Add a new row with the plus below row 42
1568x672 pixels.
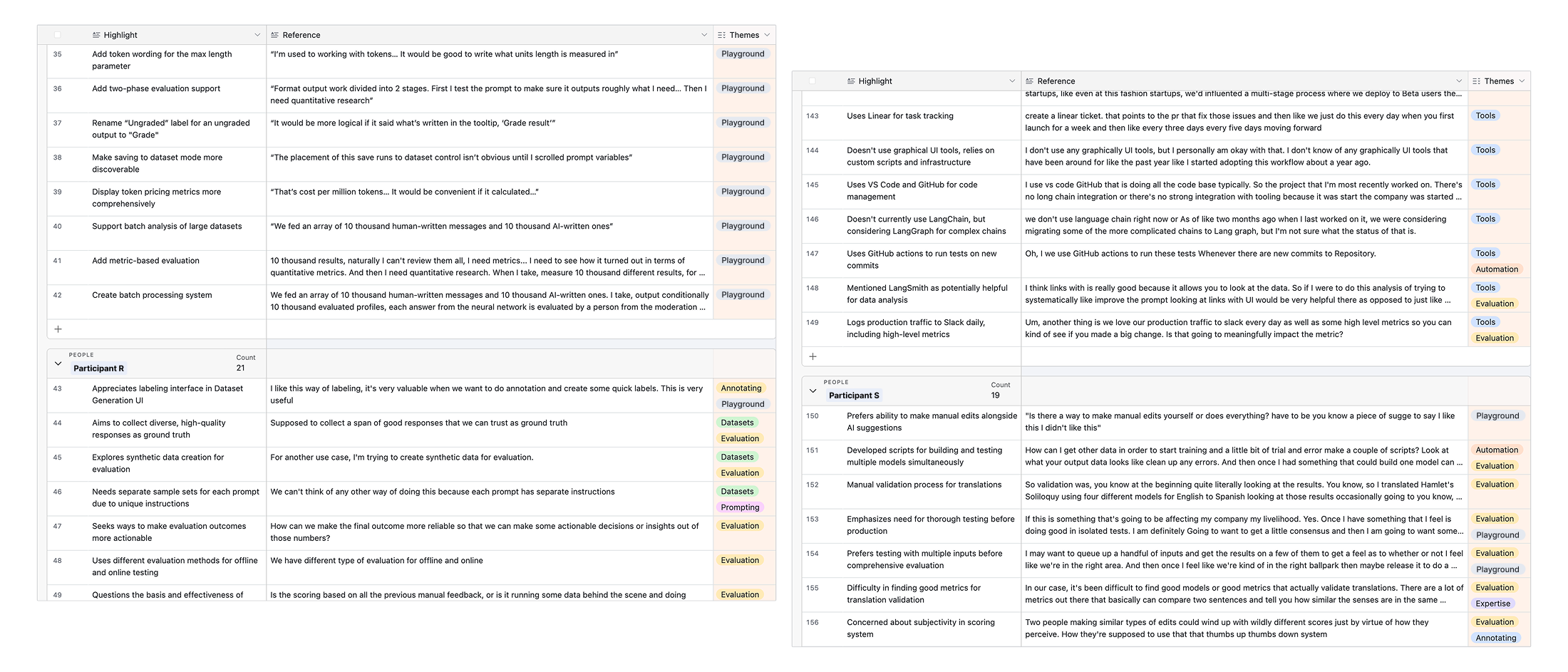(58, 329)
